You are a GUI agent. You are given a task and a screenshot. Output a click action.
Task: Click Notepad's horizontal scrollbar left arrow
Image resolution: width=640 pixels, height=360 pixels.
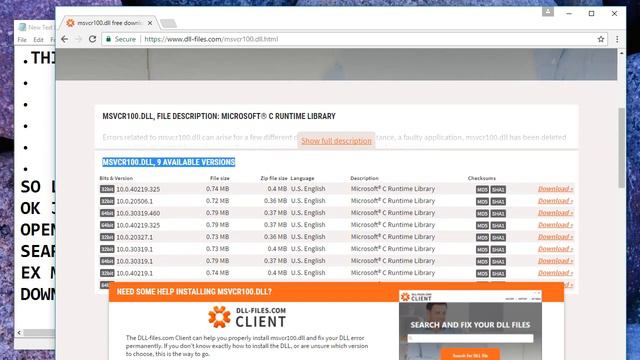(19, 333)
